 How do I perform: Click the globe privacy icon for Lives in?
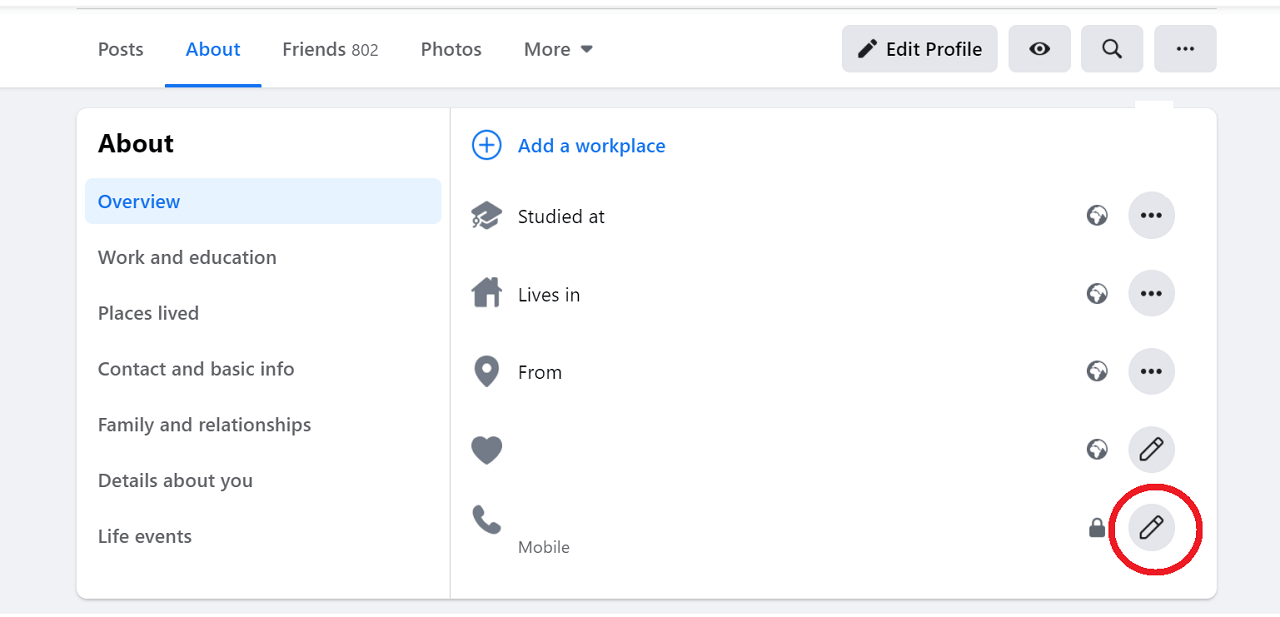(x=1097, y=294)
